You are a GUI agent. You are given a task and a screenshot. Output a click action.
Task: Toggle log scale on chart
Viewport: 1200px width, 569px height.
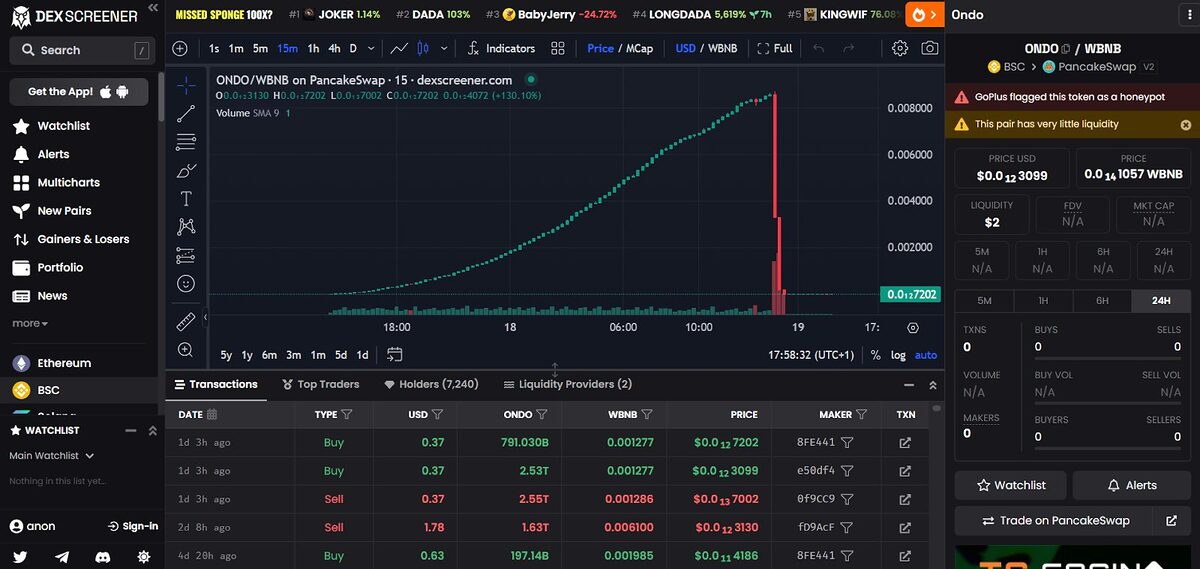(899, 355)
